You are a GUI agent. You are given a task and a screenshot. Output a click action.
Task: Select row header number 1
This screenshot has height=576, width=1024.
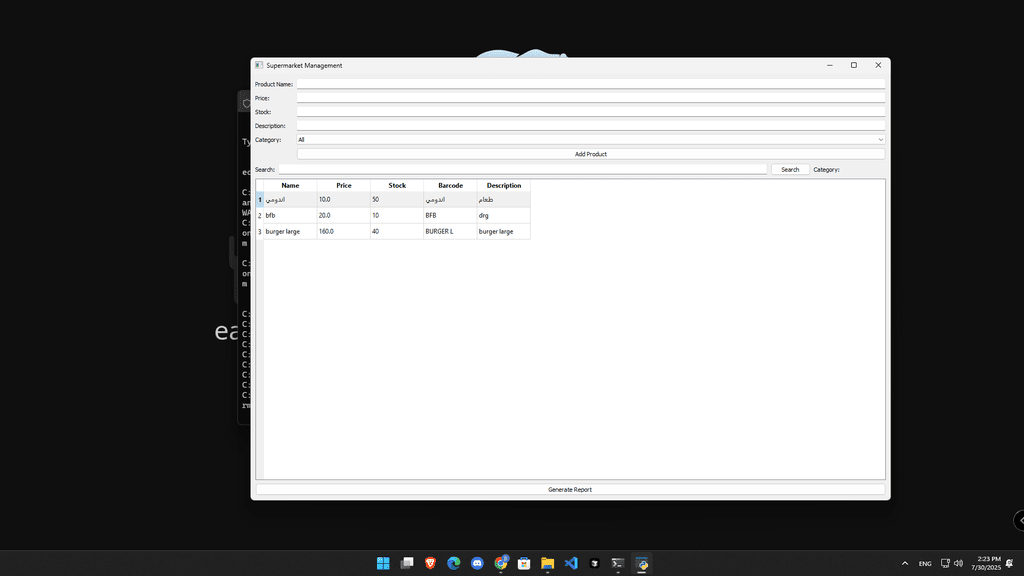click(x=260, y=200)
